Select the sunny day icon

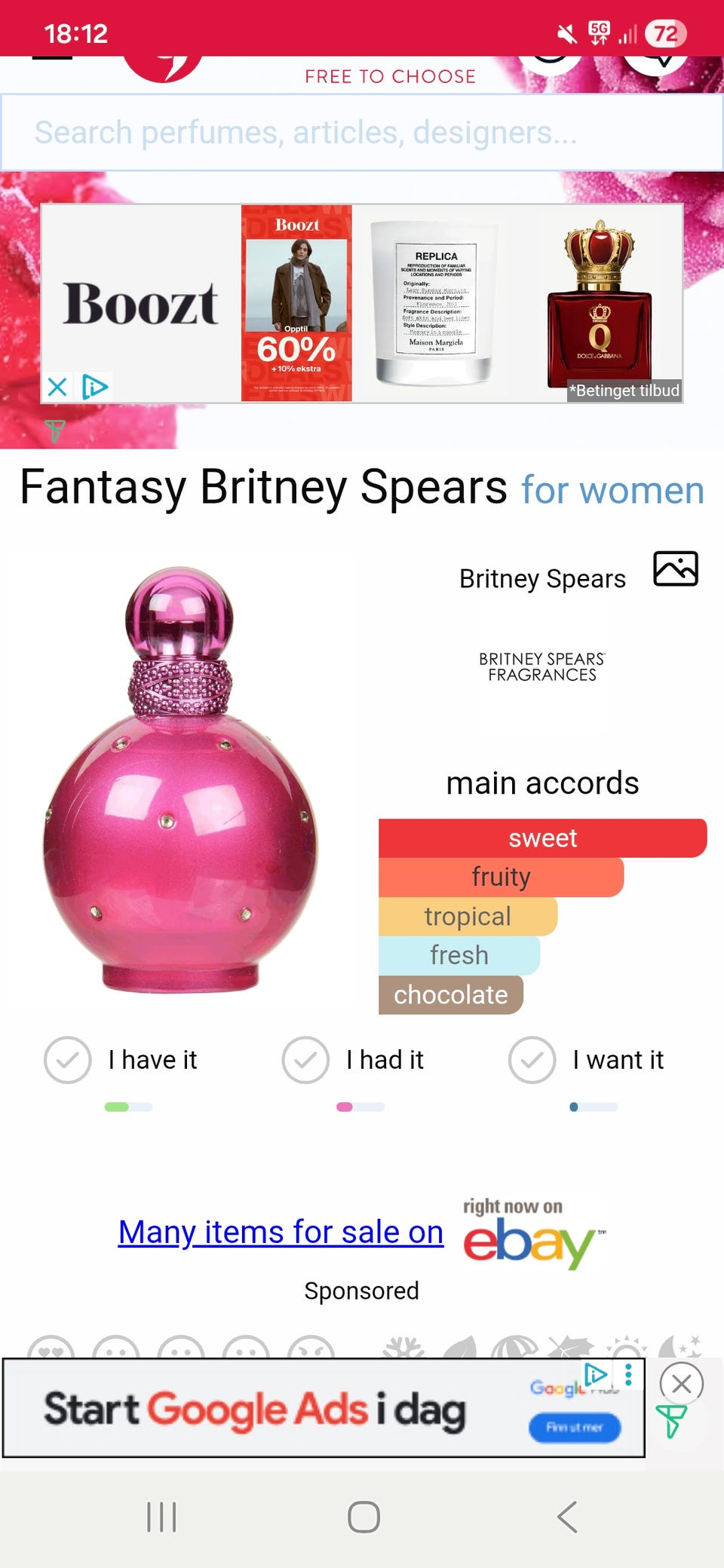[626, 1348]
